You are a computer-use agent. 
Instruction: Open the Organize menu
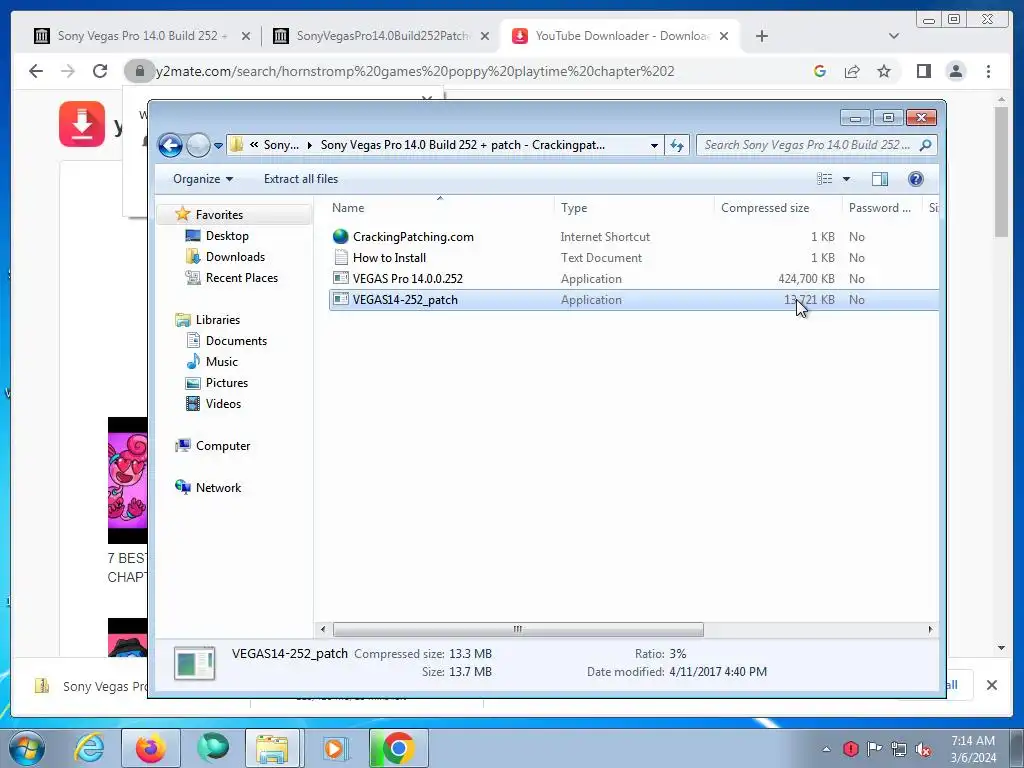click(x=202, y=179)
